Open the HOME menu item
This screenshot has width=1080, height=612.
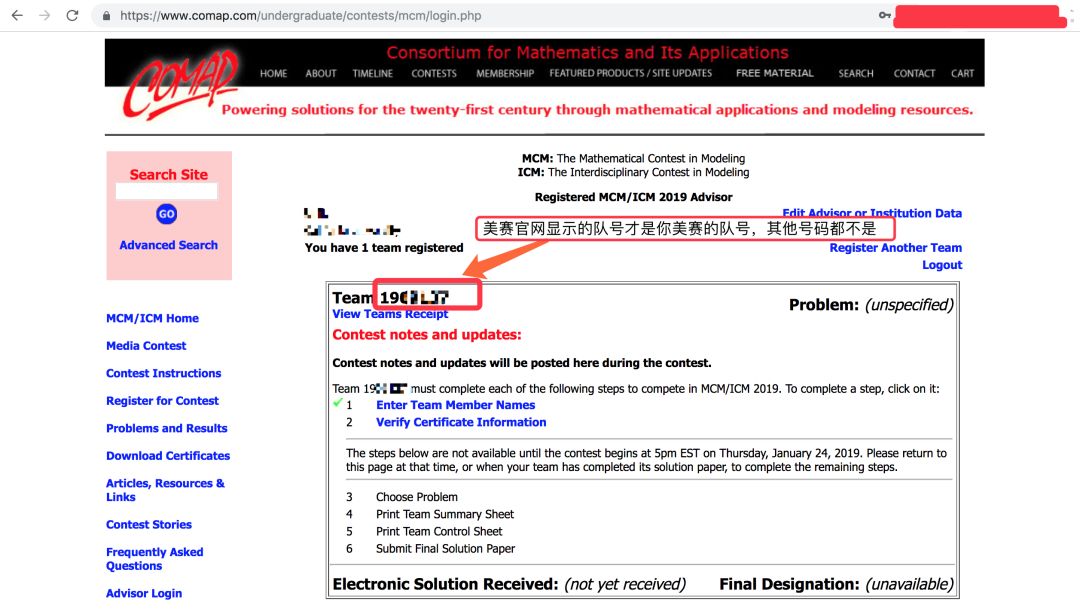tap(273, 74)
